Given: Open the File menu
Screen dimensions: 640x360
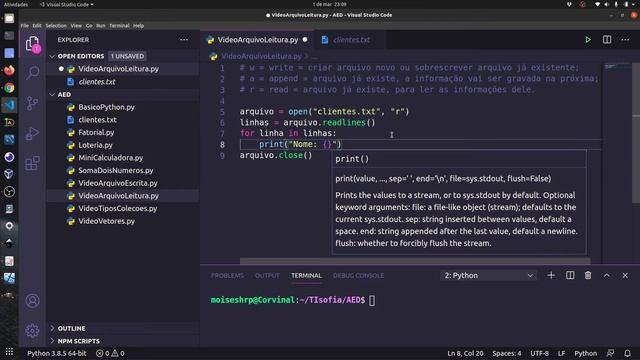Looking at the screenshot, I should coord(25,25).
